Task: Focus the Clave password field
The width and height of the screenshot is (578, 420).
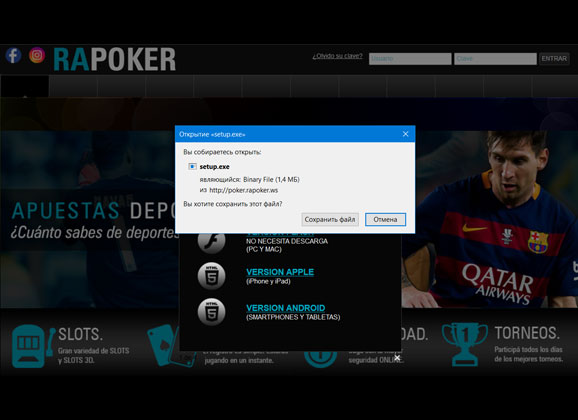Action: coord(495,59)
